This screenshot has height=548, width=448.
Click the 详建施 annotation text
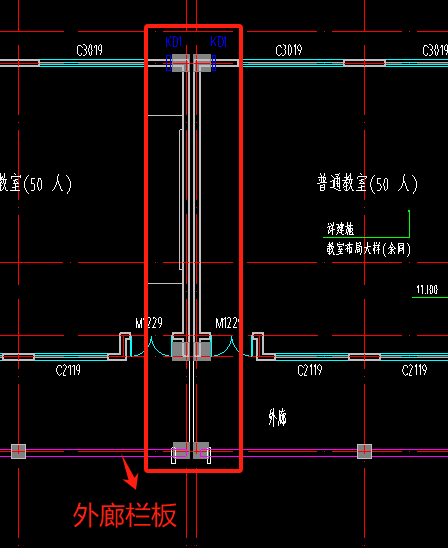340,229
